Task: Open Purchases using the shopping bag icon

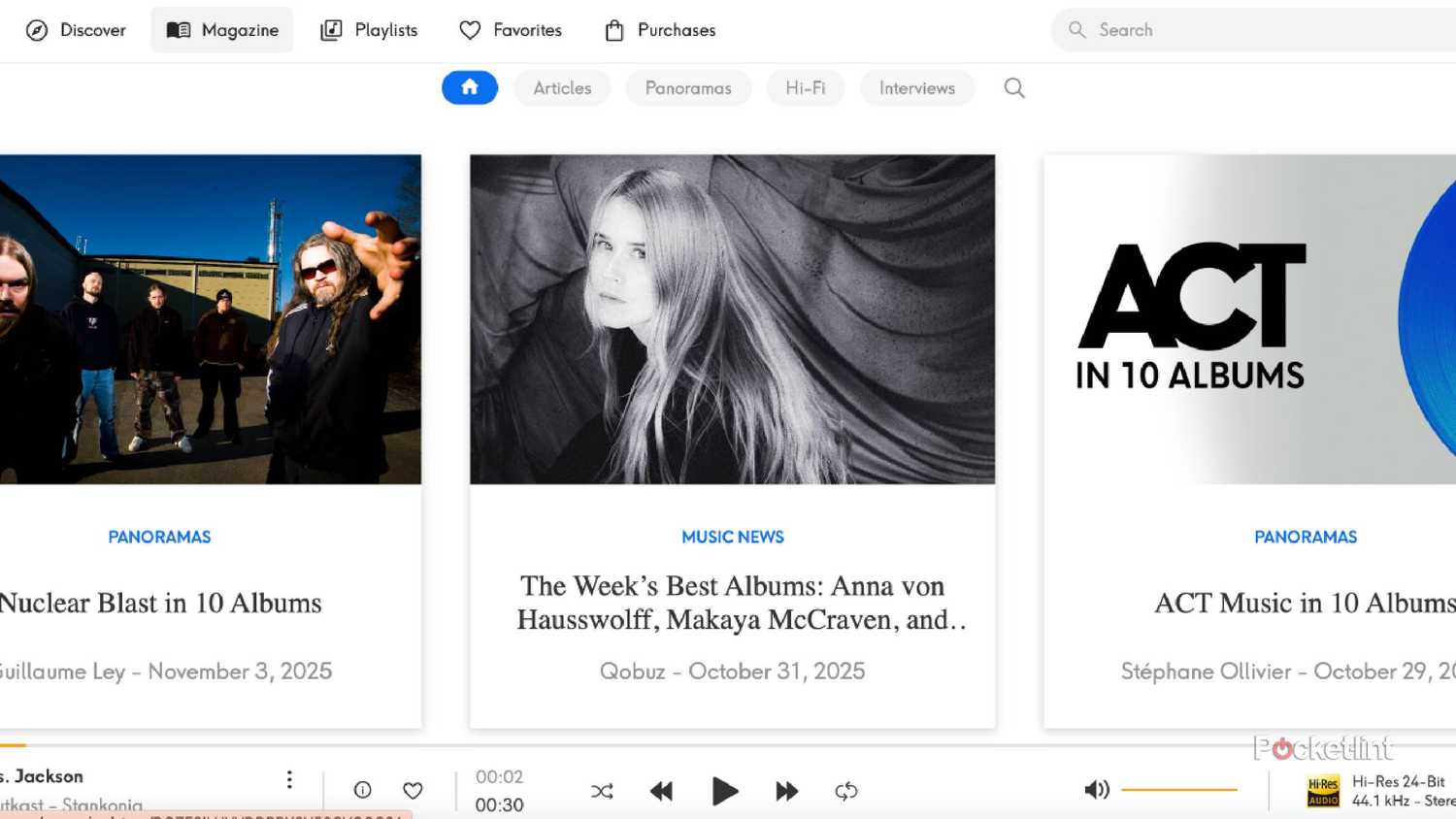Action: pos(612,30)
